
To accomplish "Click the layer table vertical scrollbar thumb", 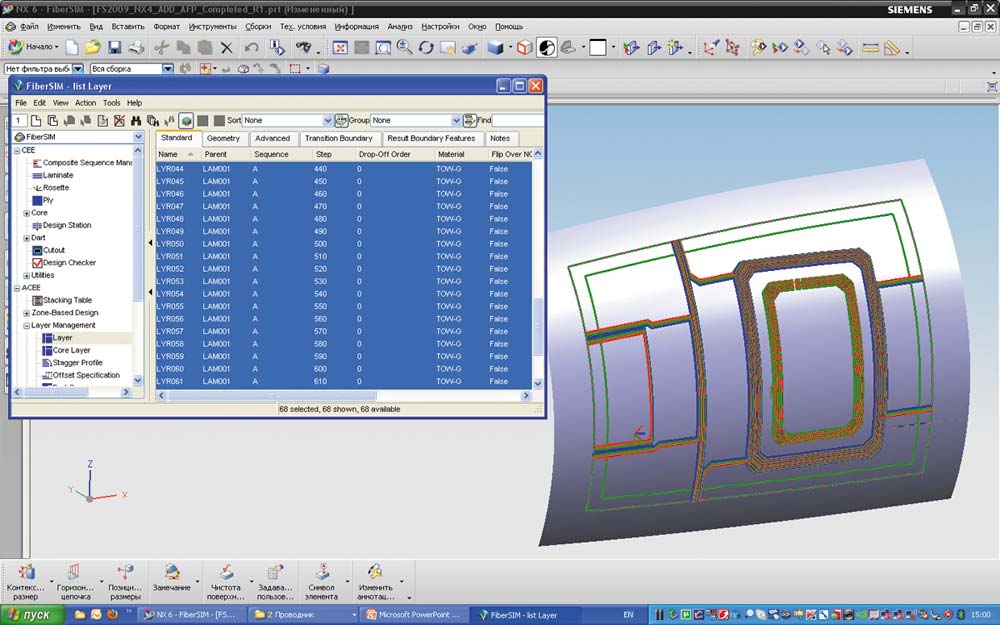I will 538,327.
